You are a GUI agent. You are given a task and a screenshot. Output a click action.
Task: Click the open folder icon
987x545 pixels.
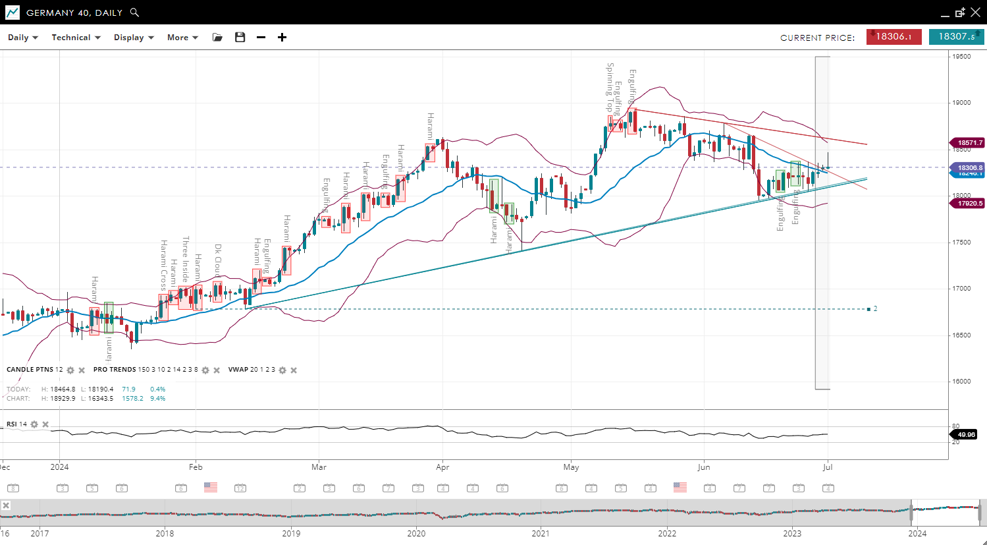click(x=217, y=38)
